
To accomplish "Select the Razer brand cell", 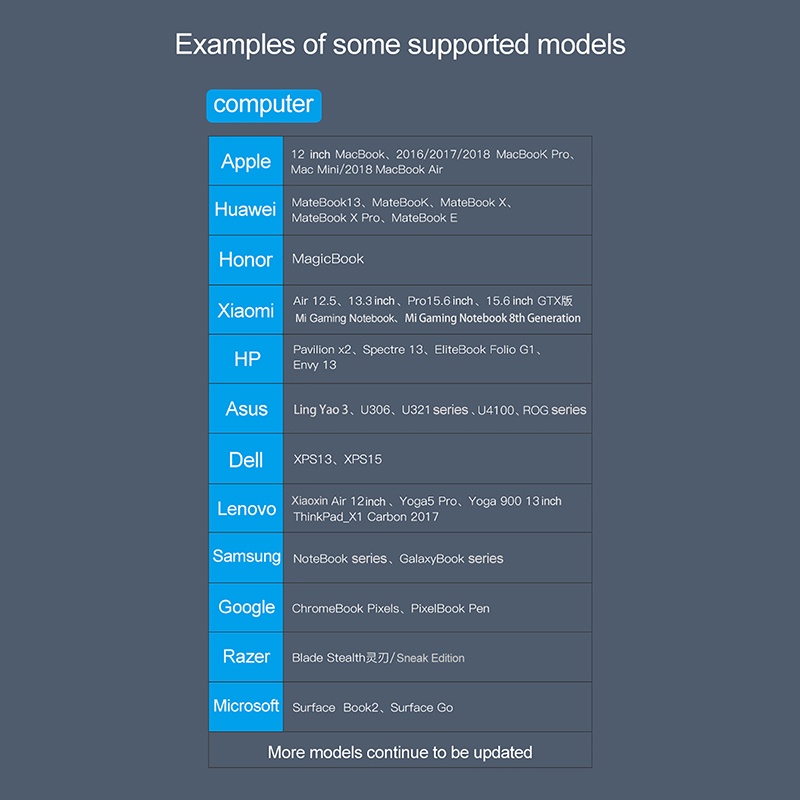I will click(246, 657).
